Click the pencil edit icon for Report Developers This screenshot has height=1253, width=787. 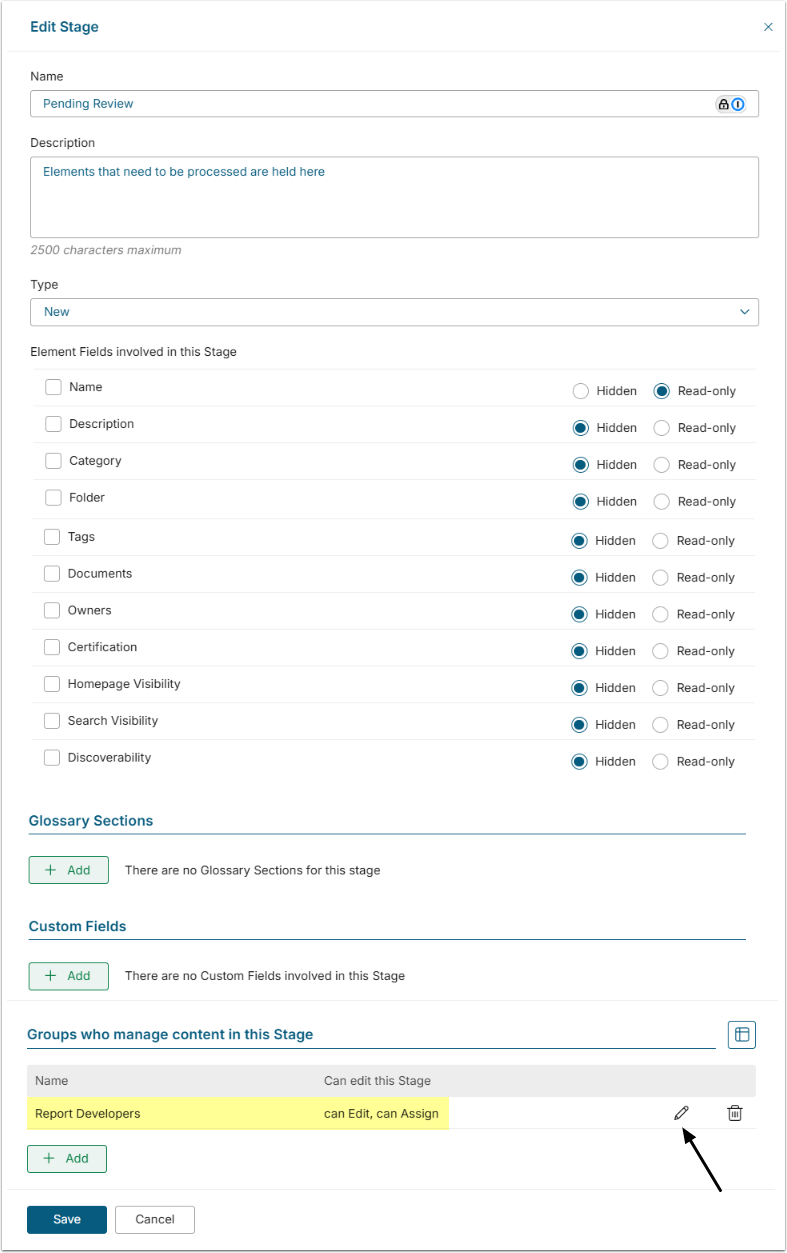681,1113
